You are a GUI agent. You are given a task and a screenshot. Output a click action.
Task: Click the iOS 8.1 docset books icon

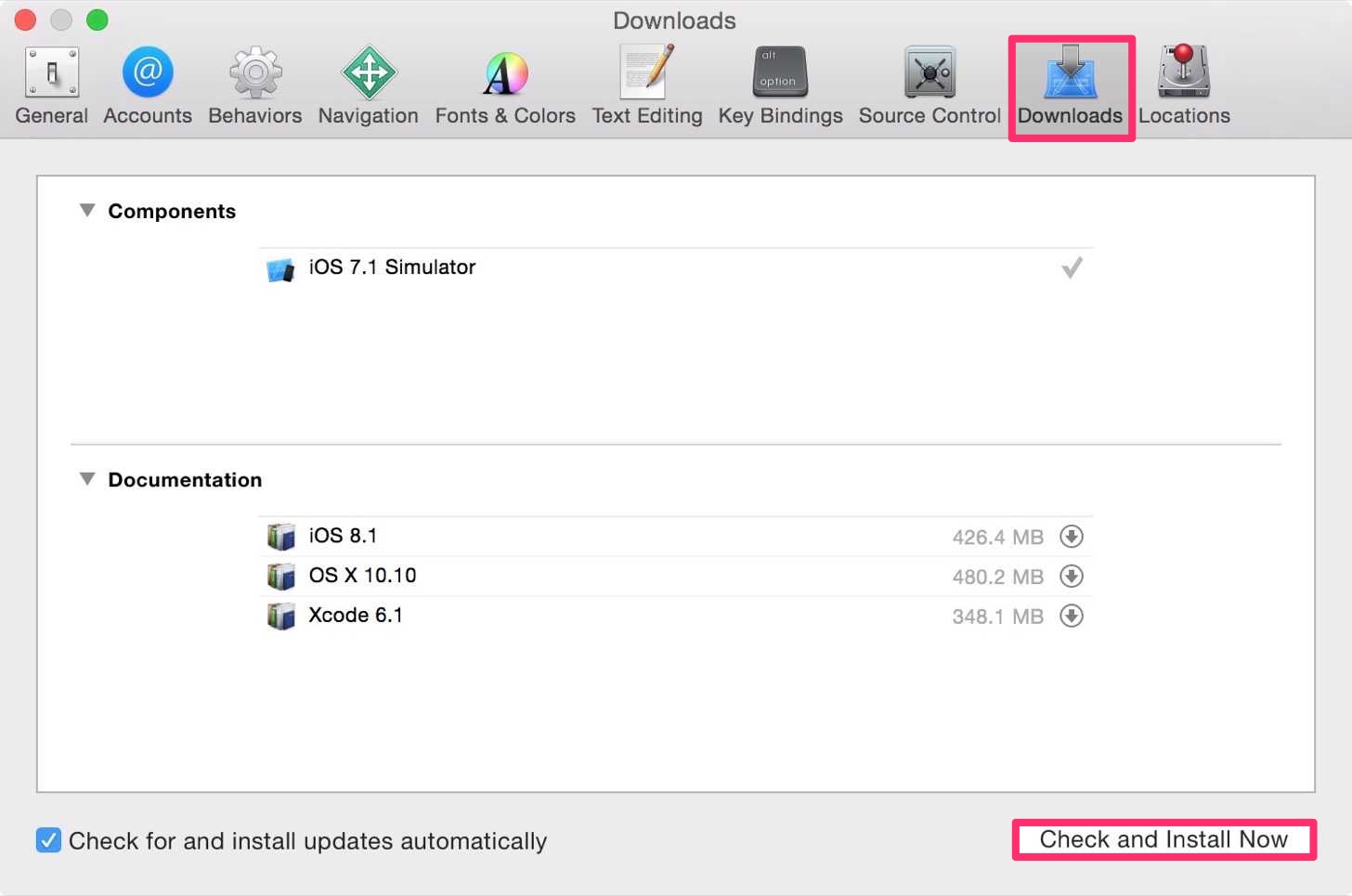tap(281, 537)
